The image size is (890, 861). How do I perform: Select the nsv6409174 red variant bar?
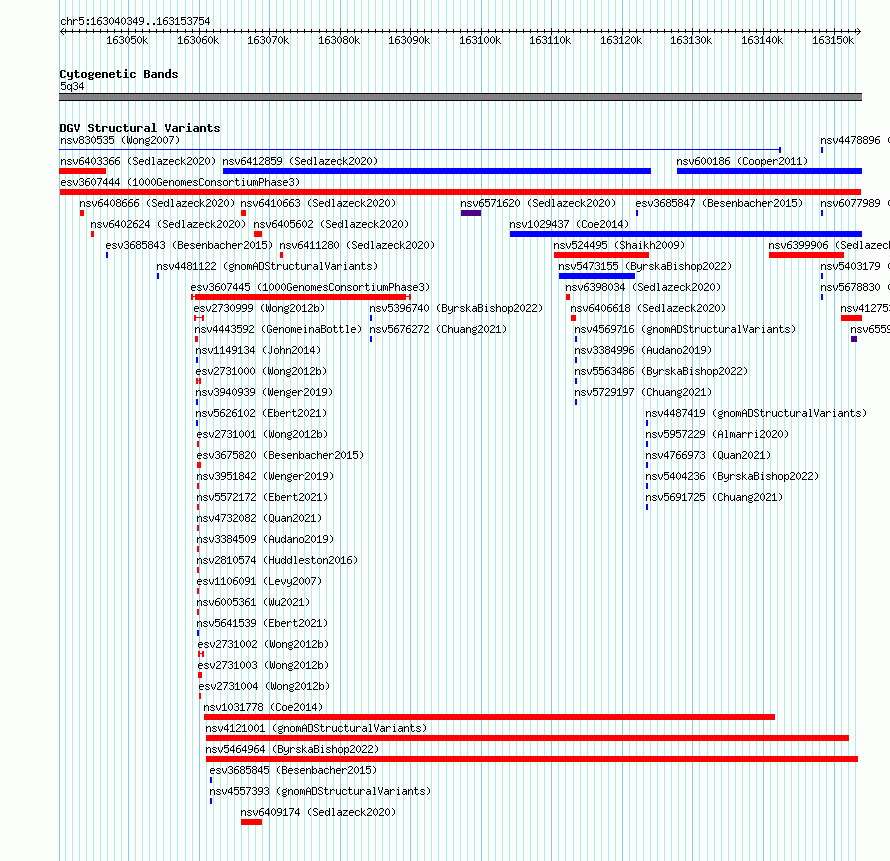pos(251,822)
